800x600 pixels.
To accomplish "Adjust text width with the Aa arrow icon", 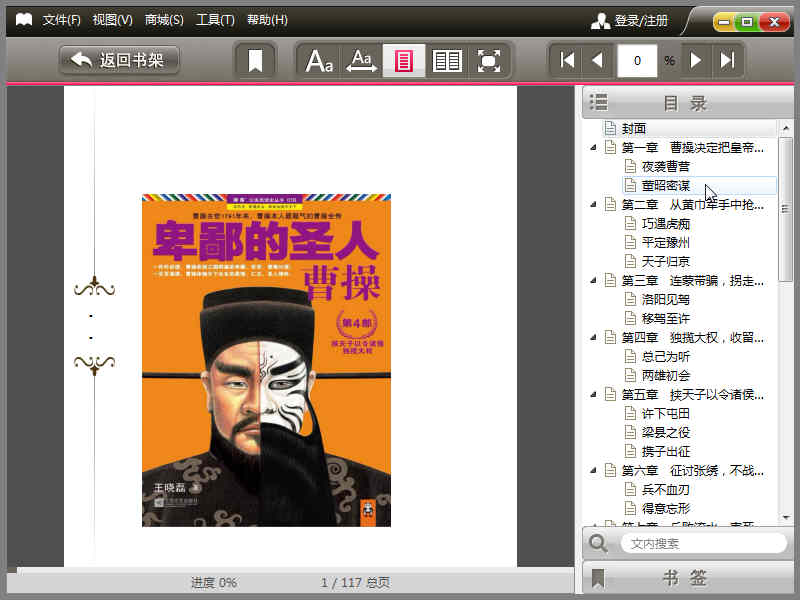I will click(361, 61).
